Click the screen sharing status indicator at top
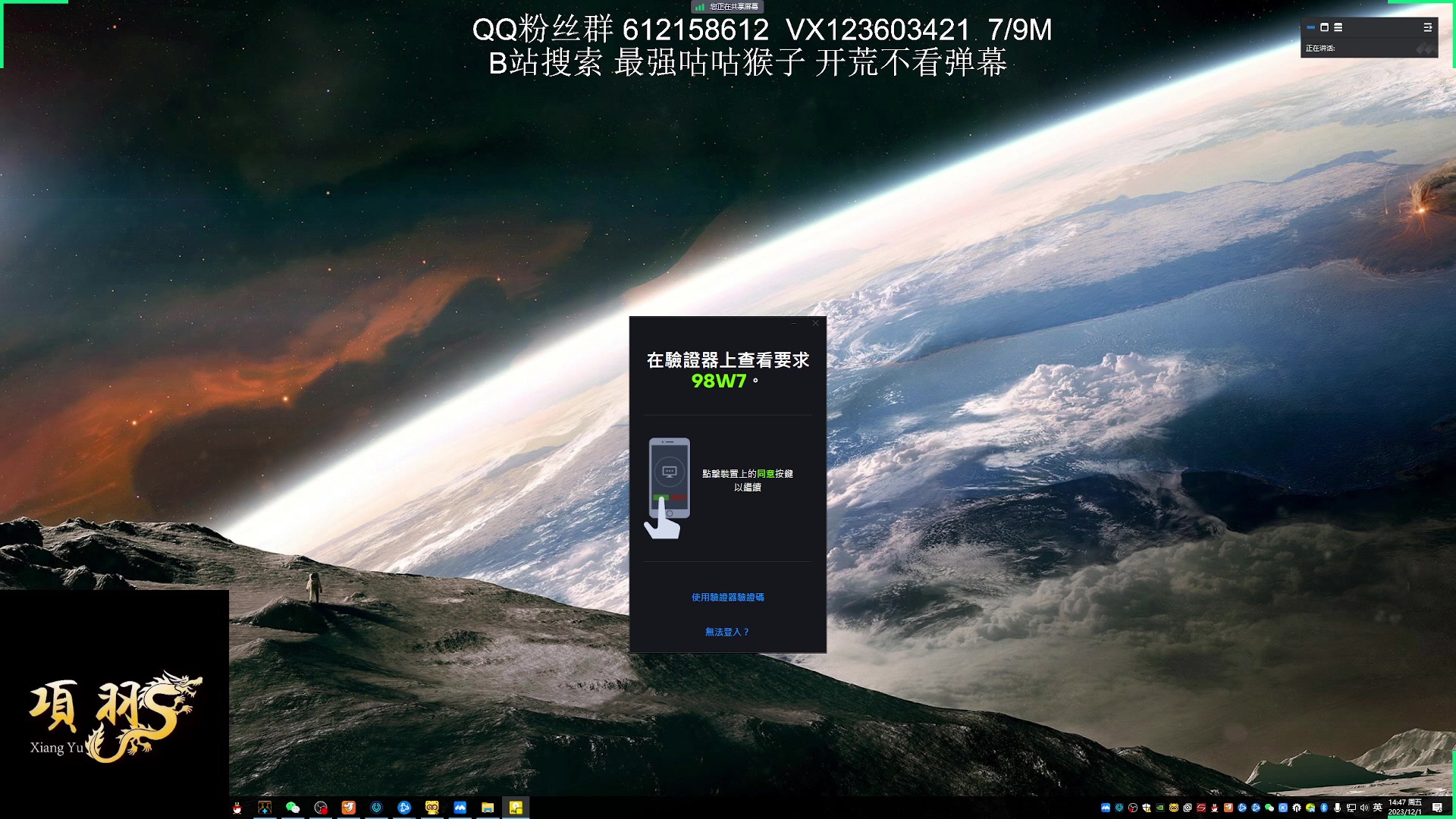1456x819 pixels. coord(726,7)
